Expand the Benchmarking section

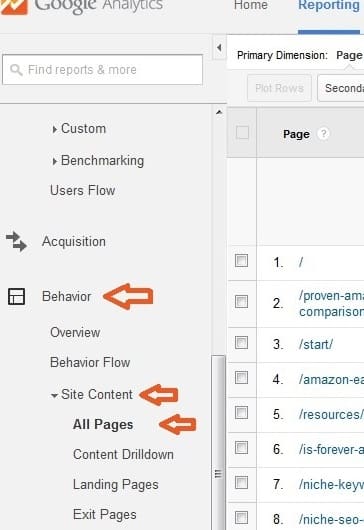98,161
